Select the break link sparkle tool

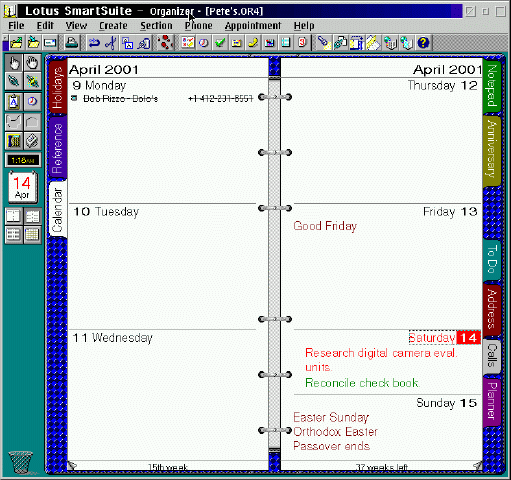(32, 81)
